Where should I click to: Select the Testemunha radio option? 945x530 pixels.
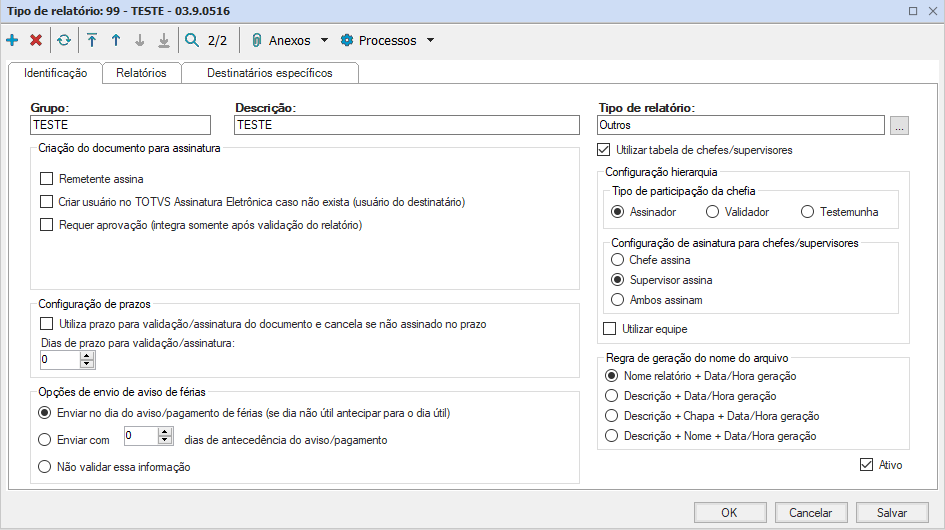pos(808,212)
